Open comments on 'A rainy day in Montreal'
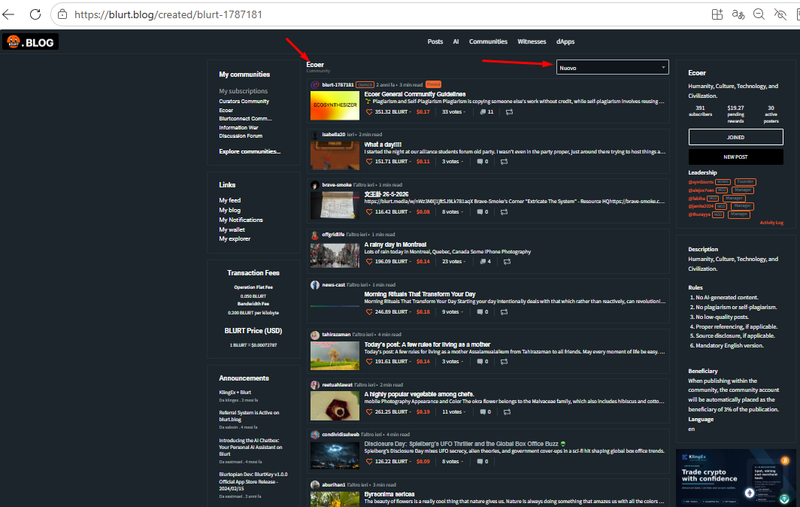This screenshot has height=507, width=800. (485, 262)
